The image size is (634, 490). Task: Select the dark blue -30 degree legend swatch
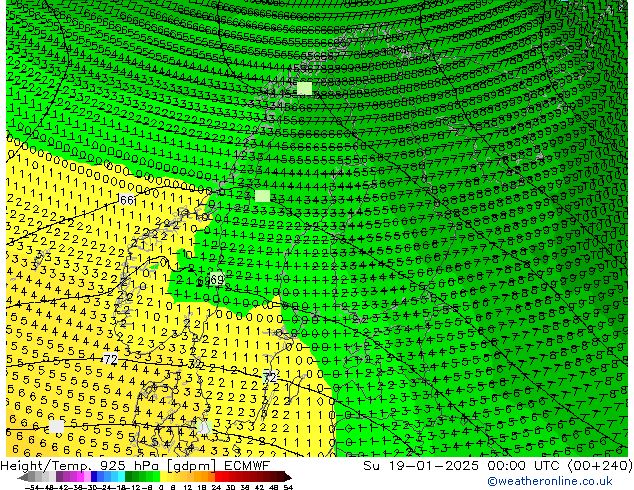94,477
